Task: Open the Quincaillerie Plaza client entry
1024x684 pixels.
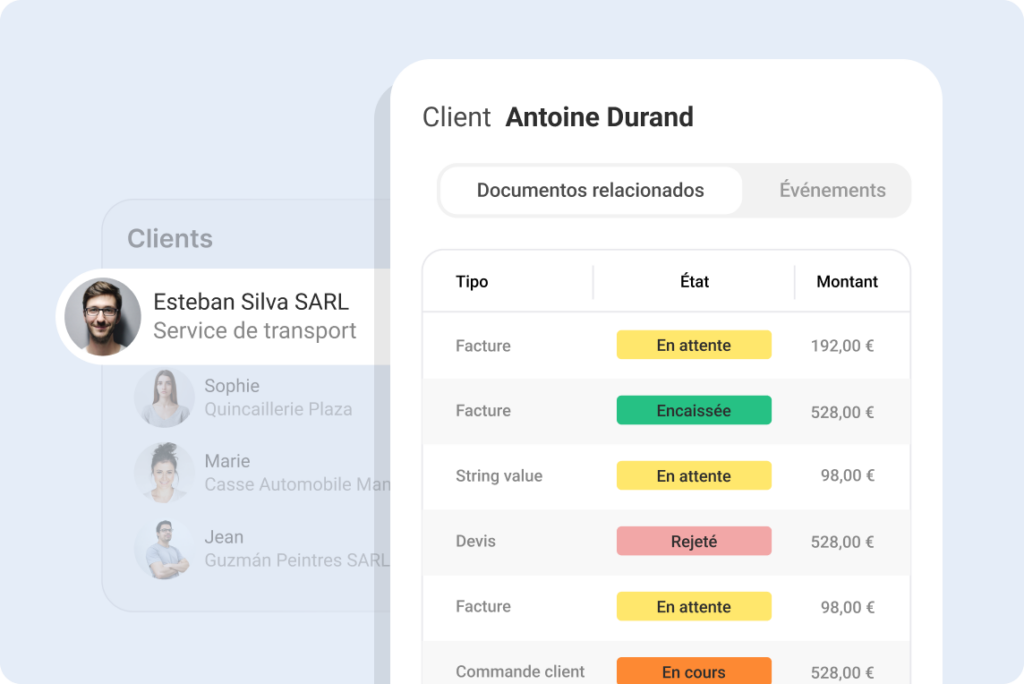Action: [278, 409]
